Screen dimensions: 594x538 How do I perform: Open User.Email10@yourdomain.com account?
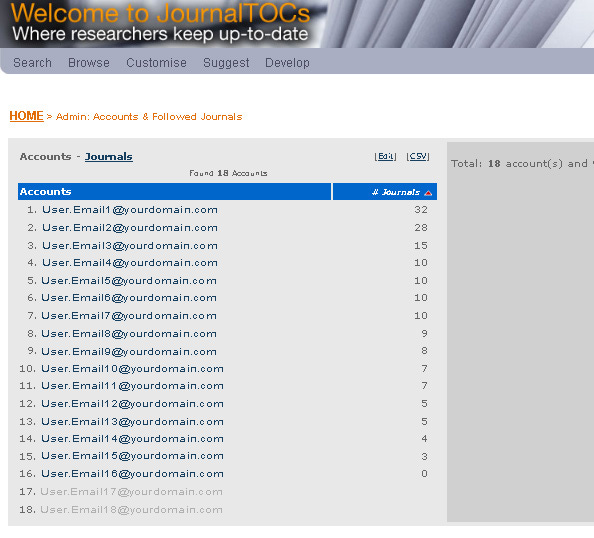point(133,369)
